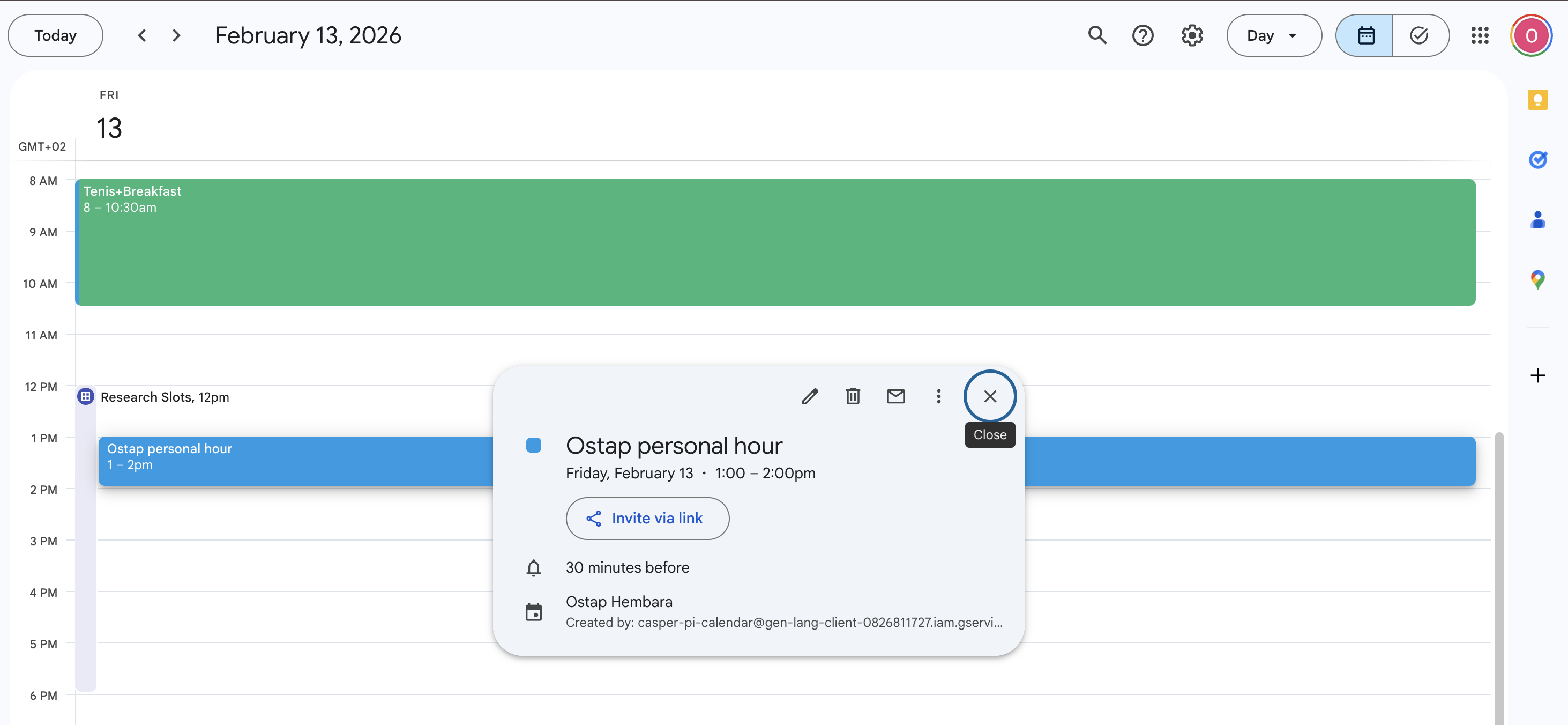Open Contacts side panel icon
Screen dimensions: 1568x725
click(1537, 220)
